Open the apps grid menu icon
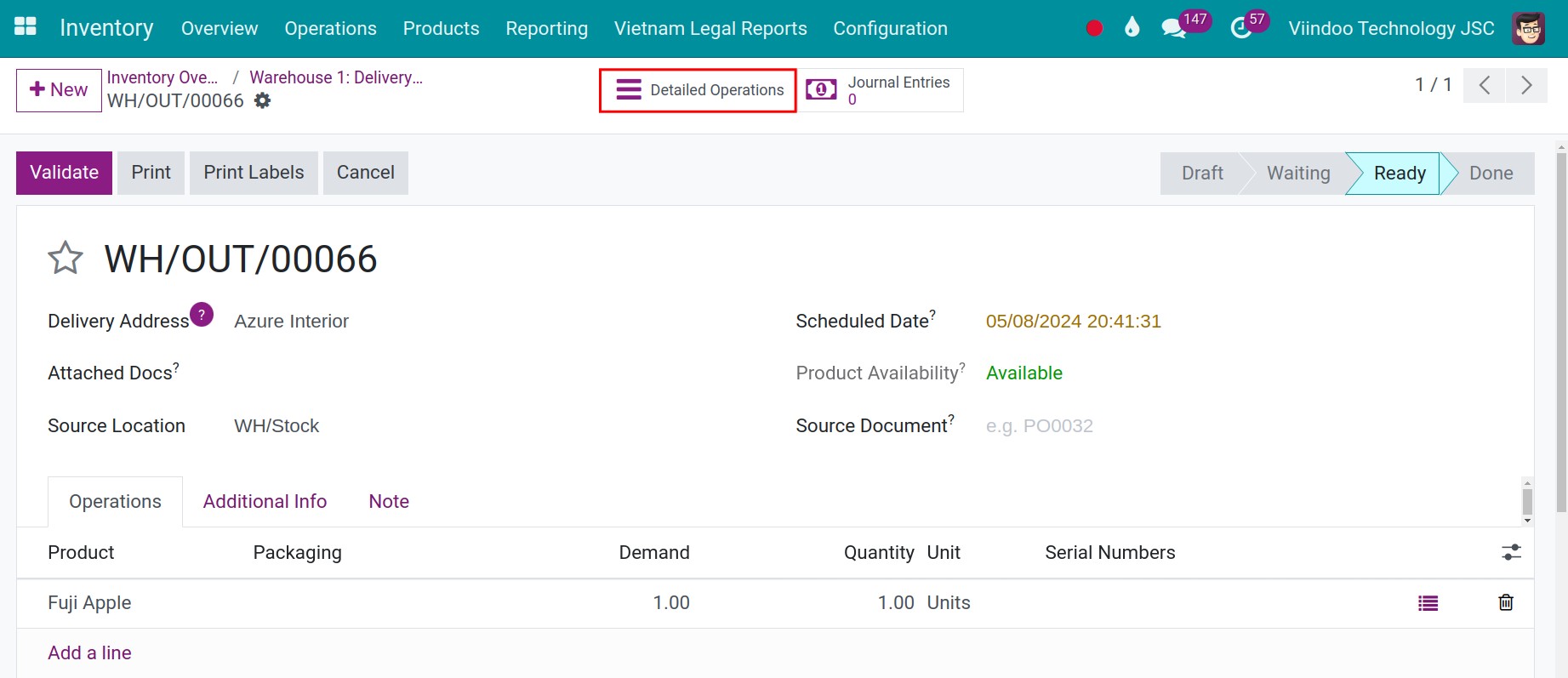The image size is (1568, 678). click(x=26, y=27)
